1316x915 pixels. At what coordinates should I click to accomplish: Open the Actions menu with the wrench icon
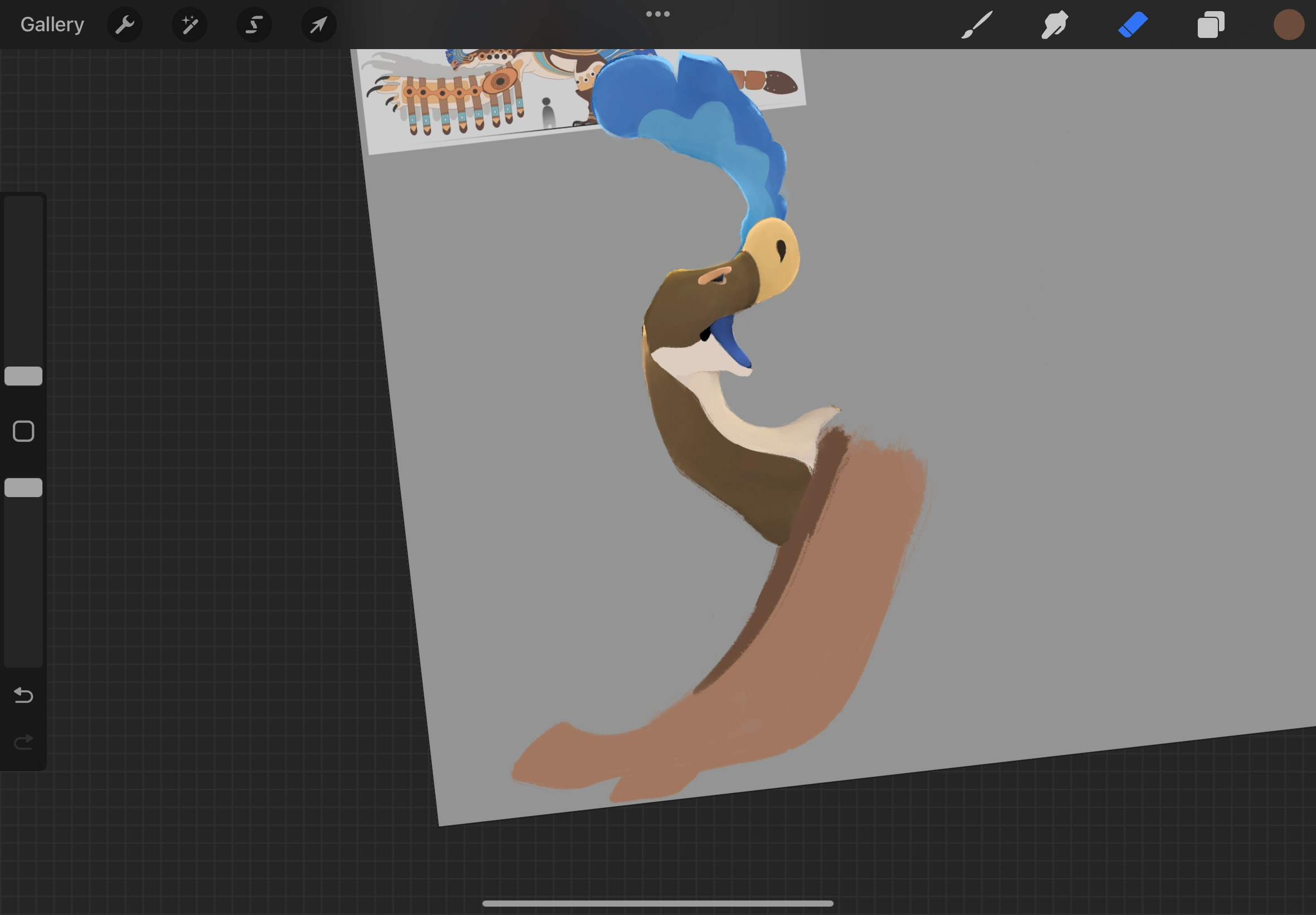[x=125, y=24]
